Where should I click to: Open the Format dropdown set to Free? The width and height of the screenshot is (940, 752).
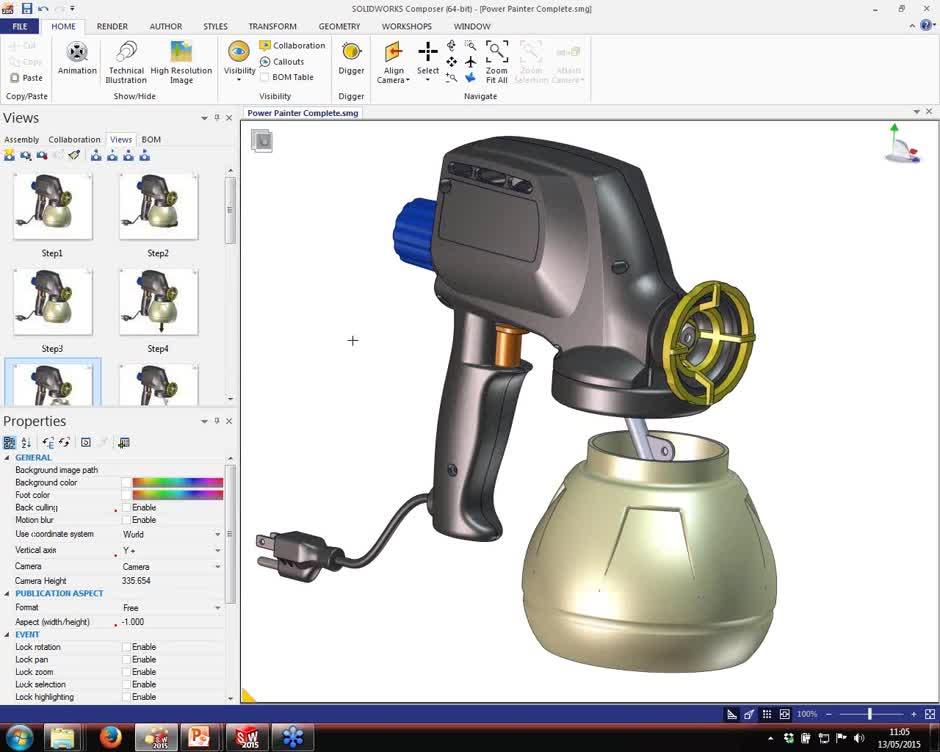[x=217, y=608]
